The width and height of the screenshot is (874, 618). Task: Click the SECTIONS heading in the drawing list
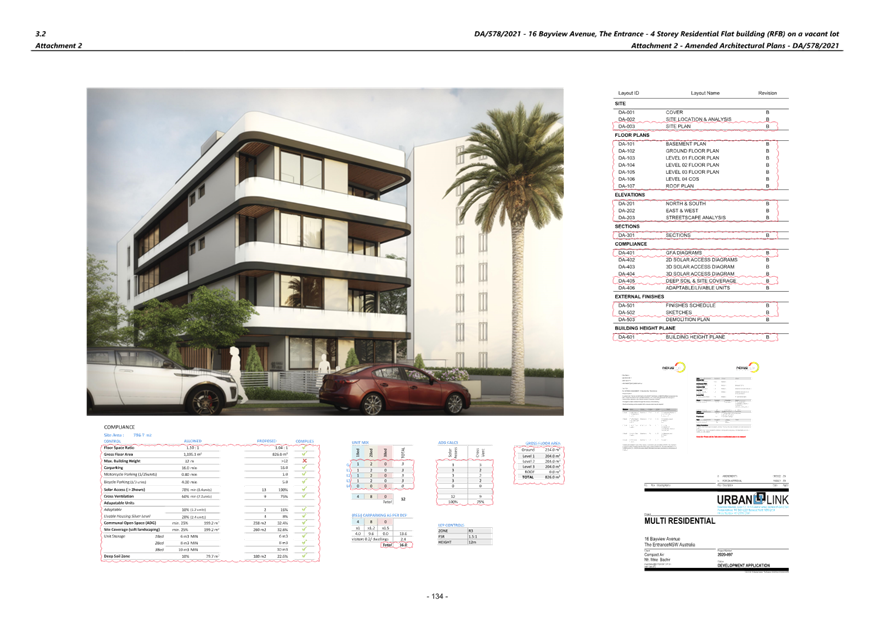627,226
